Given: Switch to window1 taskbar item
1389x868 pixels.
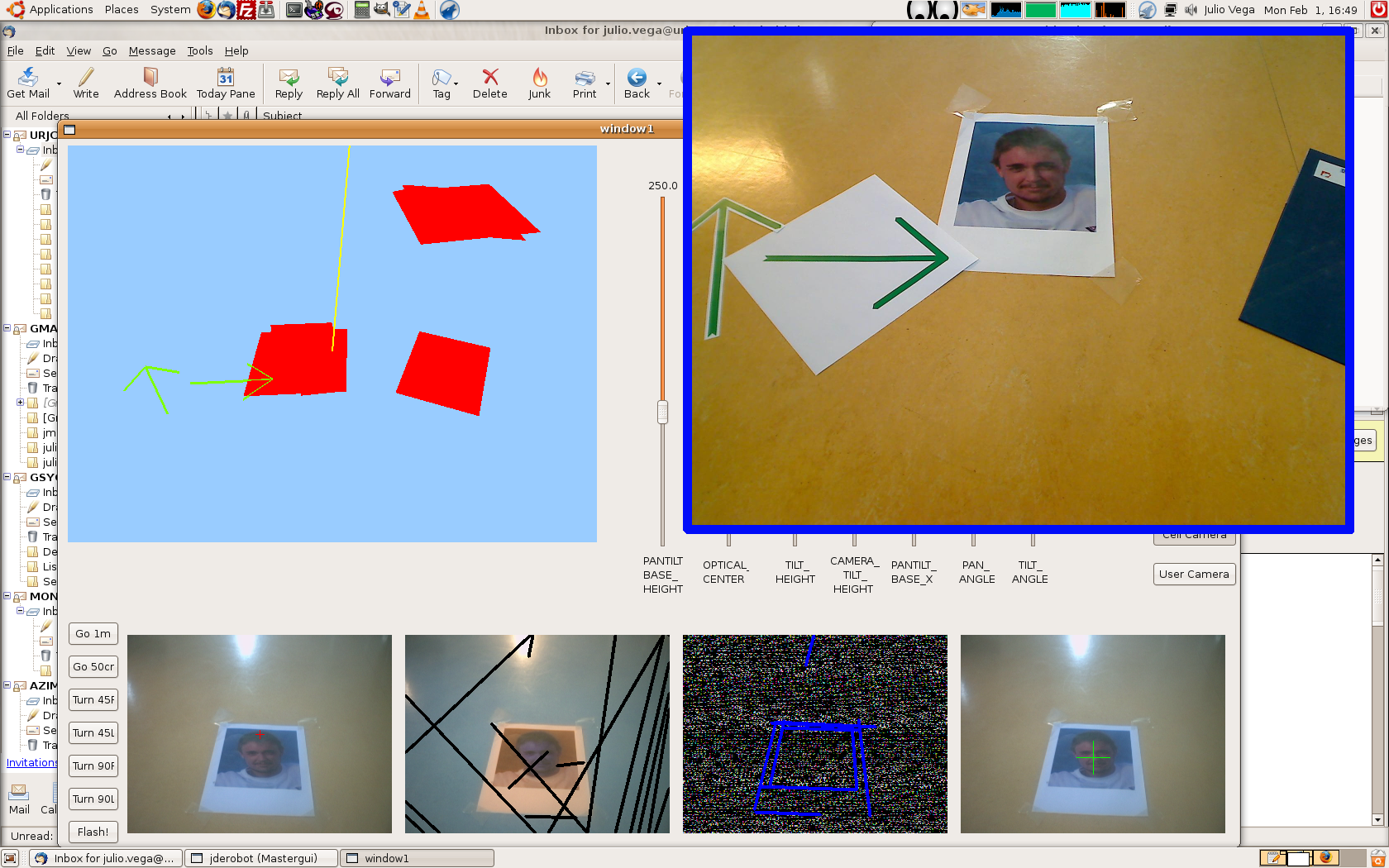Looking at the screenshot, I should [x=418, y=858].
